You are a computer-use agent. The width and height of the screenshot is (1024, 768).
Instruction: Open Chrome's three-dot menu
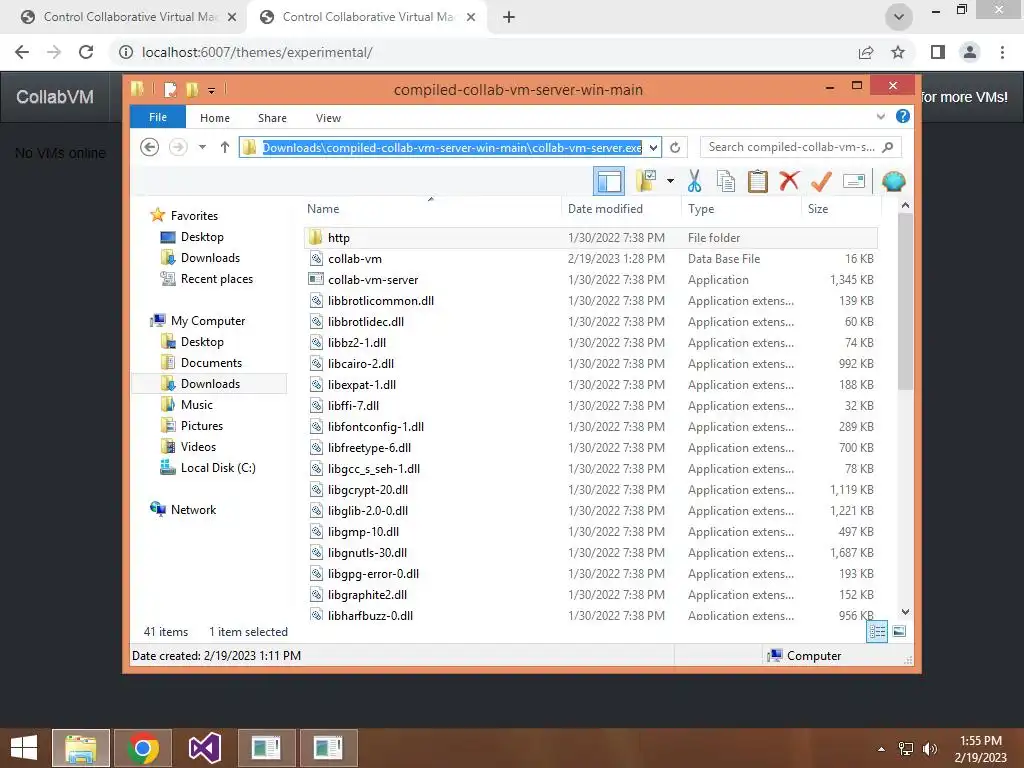[x=1002, y=52]
